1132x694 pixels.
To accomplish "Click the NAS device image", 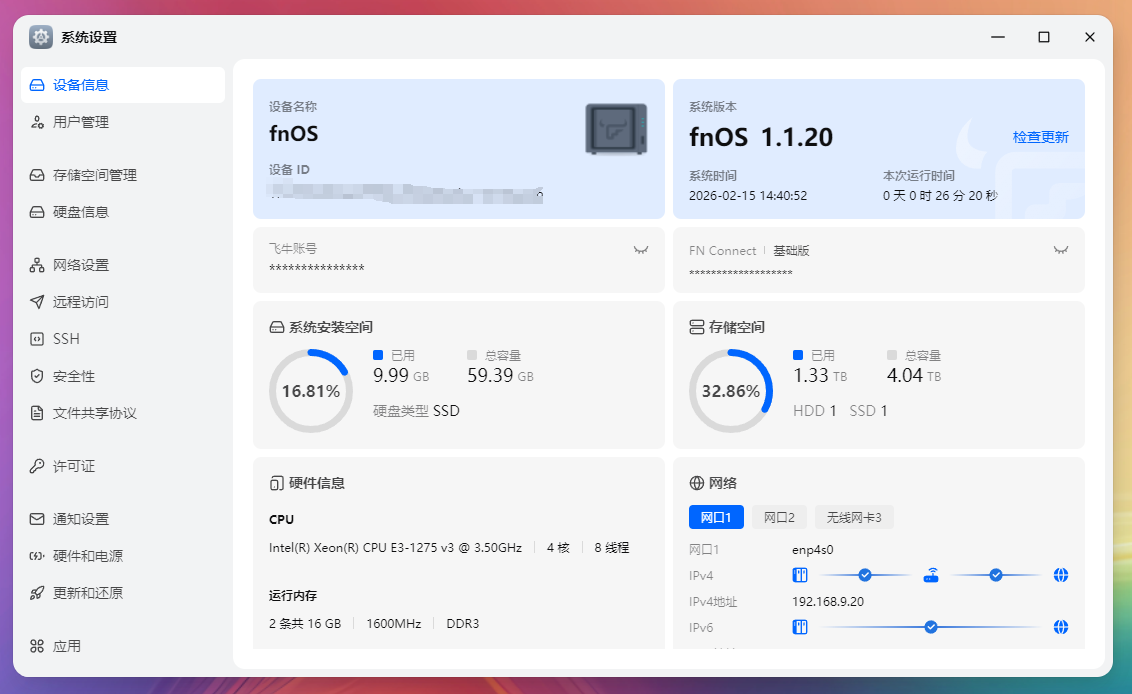I will click(616, 129).
